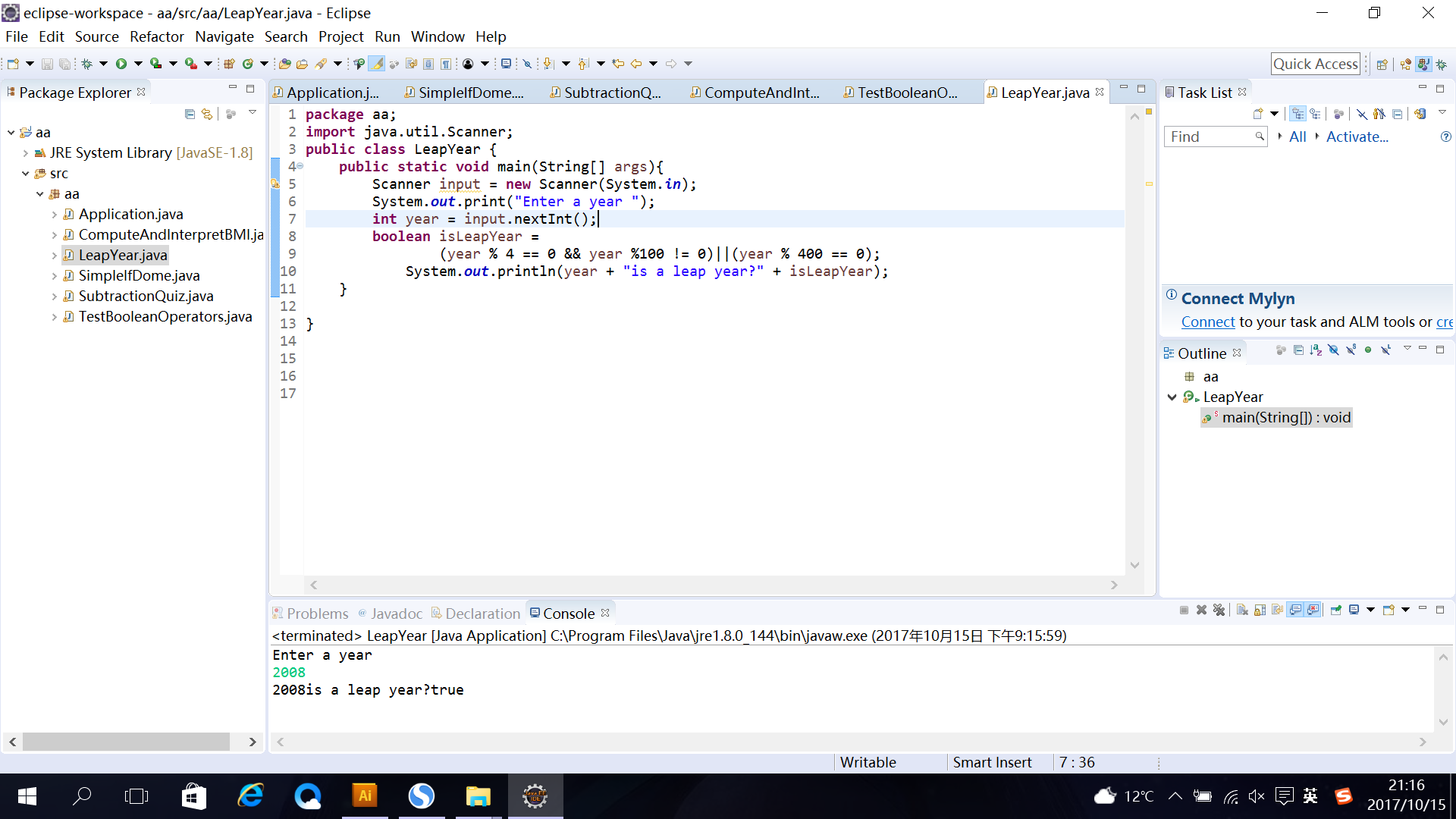Open the Back history dropdown arrow
The image size is (1456, 819).
tap(653, 64)
